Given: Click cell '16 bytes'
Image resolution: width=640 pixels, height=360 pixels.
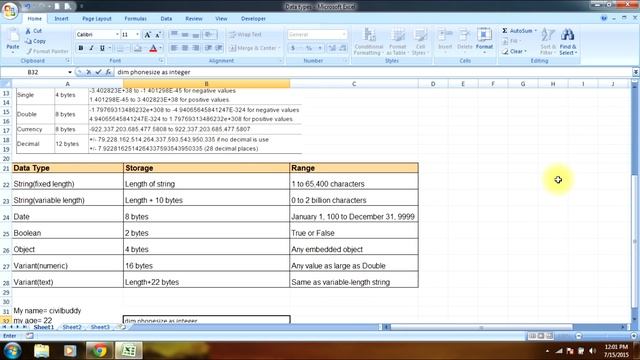Looking at the screenshot, I should (x=206, y=264).
